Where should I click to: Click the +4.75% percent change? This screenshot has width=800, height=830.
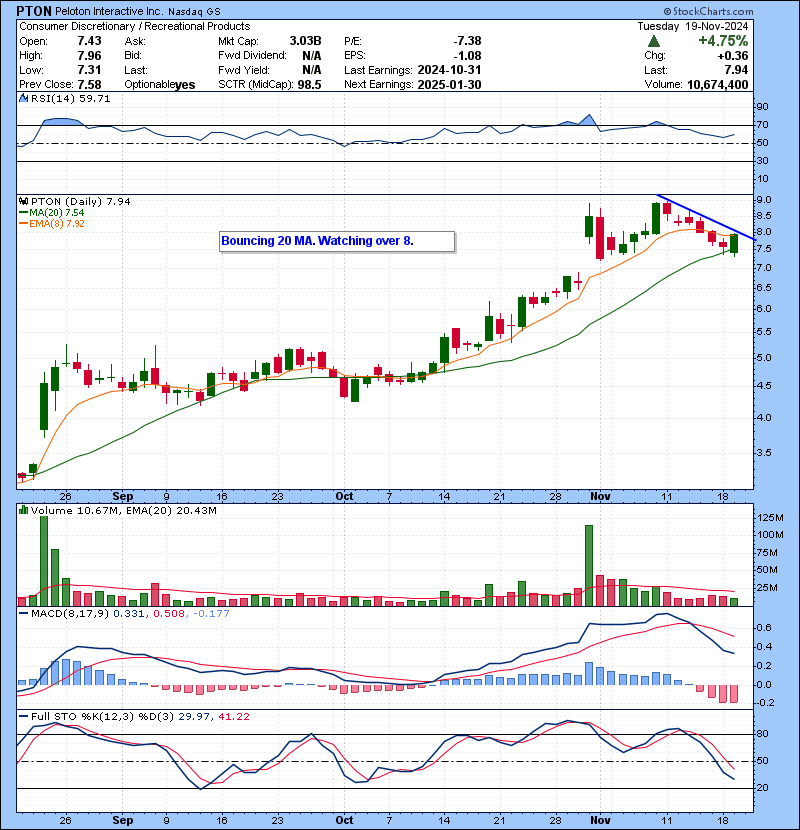[723, 41]
